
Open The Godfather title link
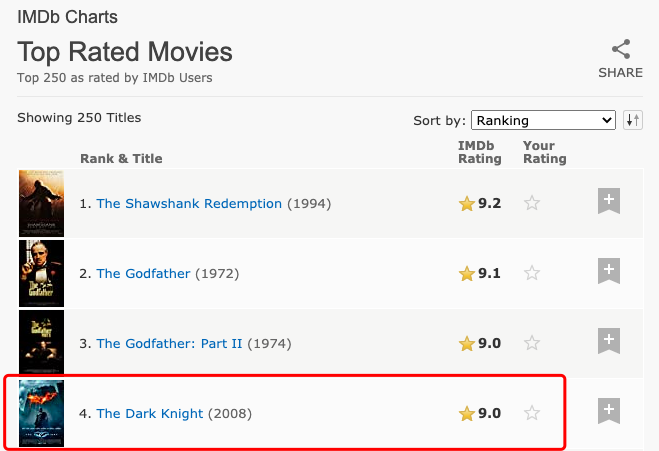pyautogui.click(x=143, y=274)
